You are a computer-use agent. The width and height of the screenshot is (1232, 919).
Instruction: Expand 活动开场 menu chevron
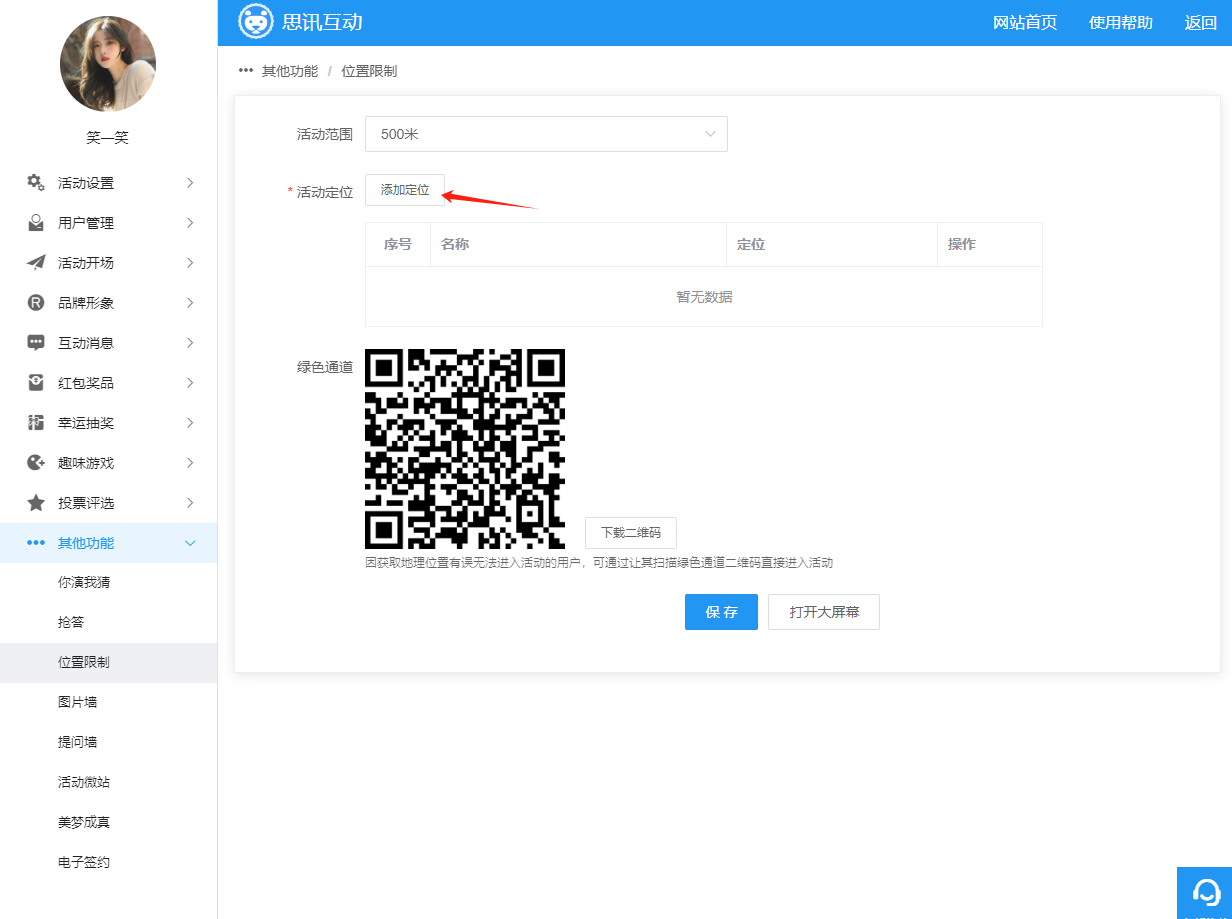[190, 263]
